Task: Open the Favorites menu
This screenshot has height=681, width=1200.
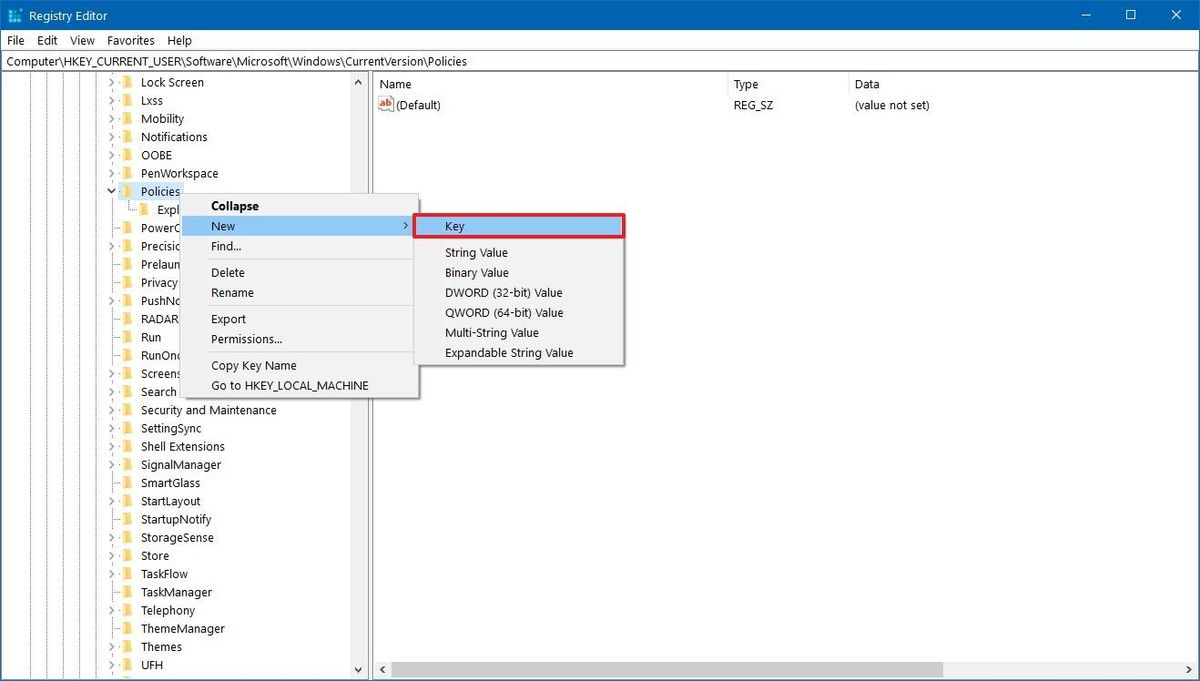Action: [130, 40]
